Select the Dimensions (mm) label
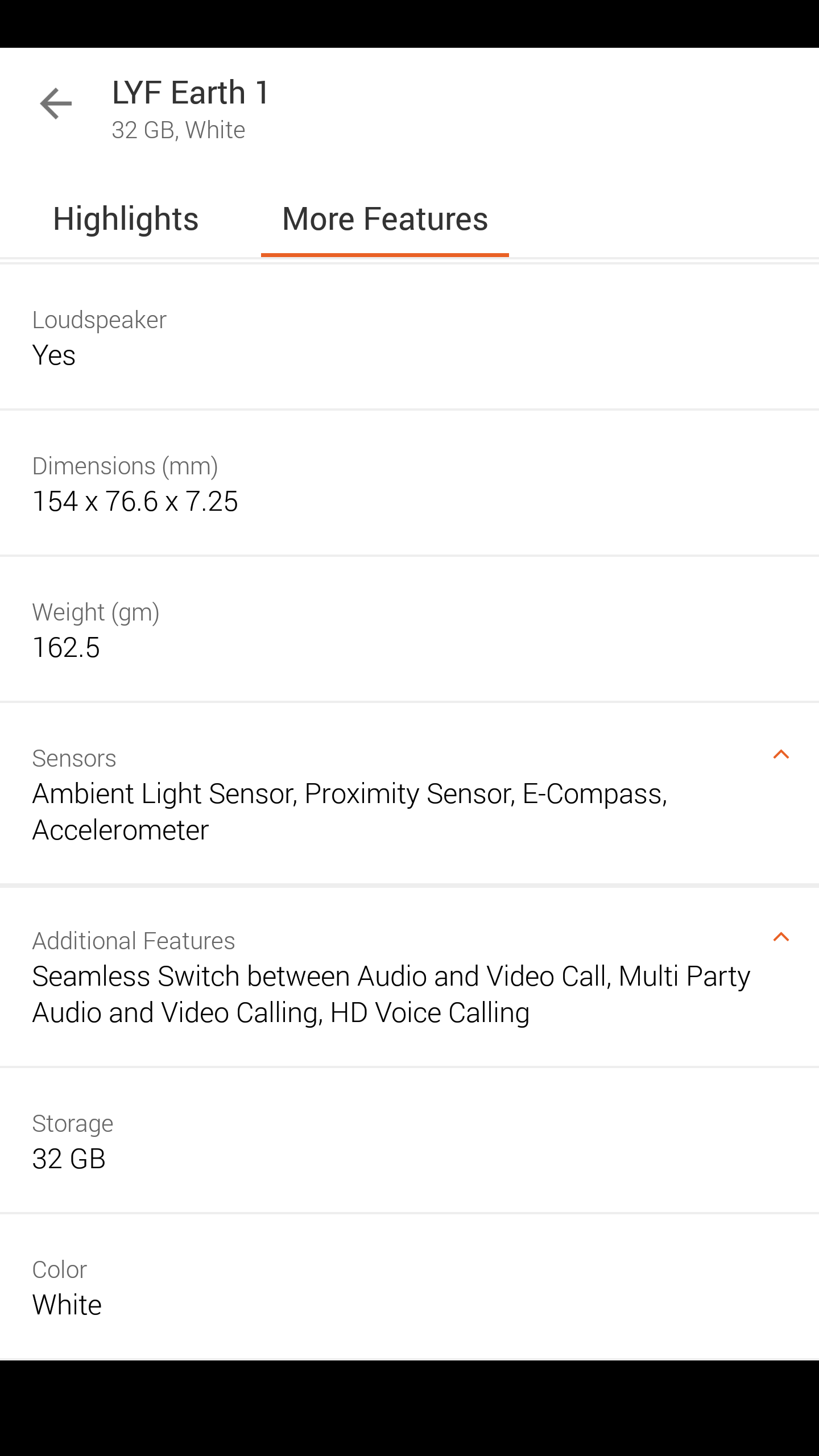Screen dimensions: 819x1456 click(x=125, y=466)
